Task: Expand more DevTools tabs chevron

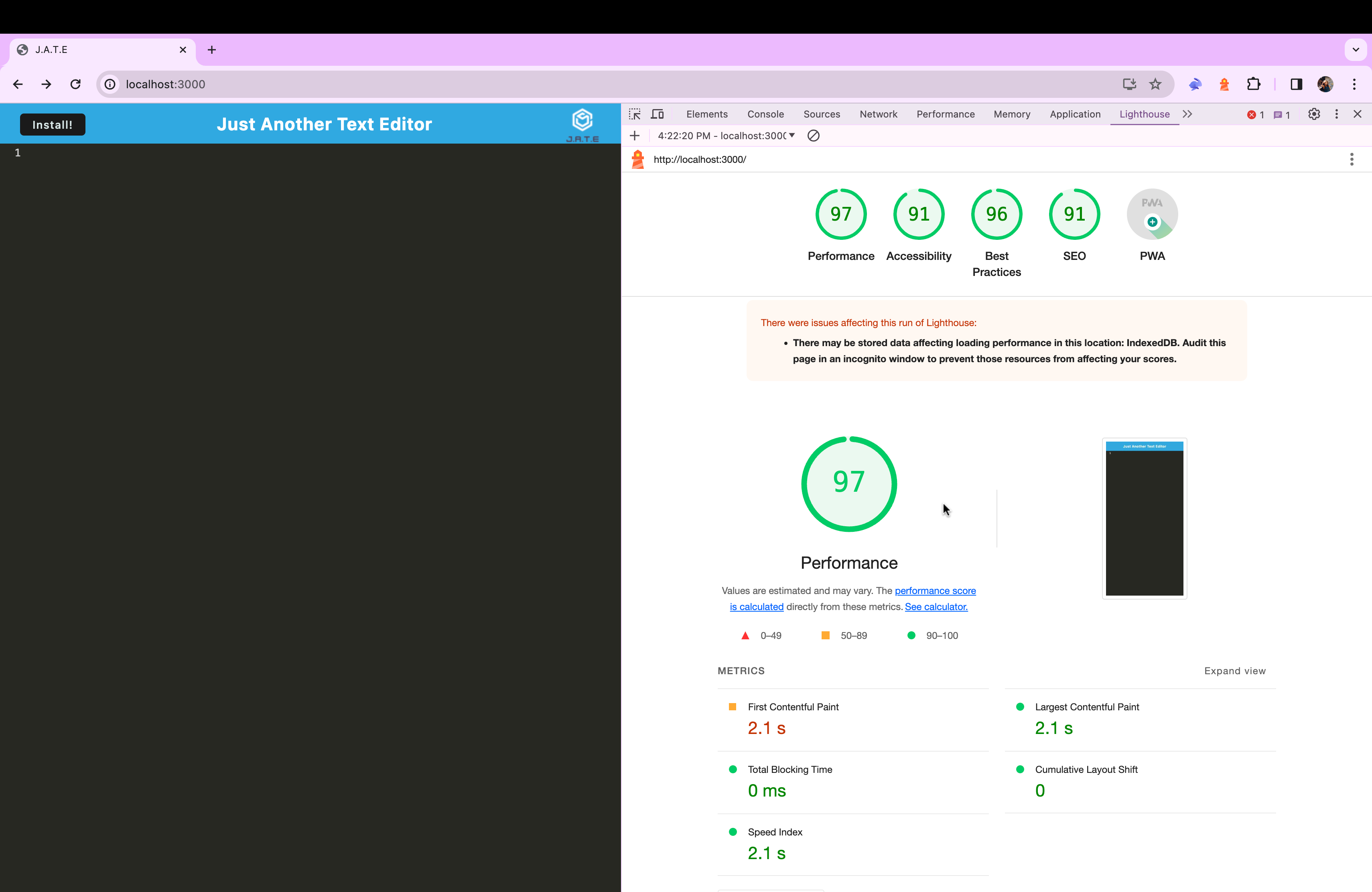Action: (x=1187, y=114)
